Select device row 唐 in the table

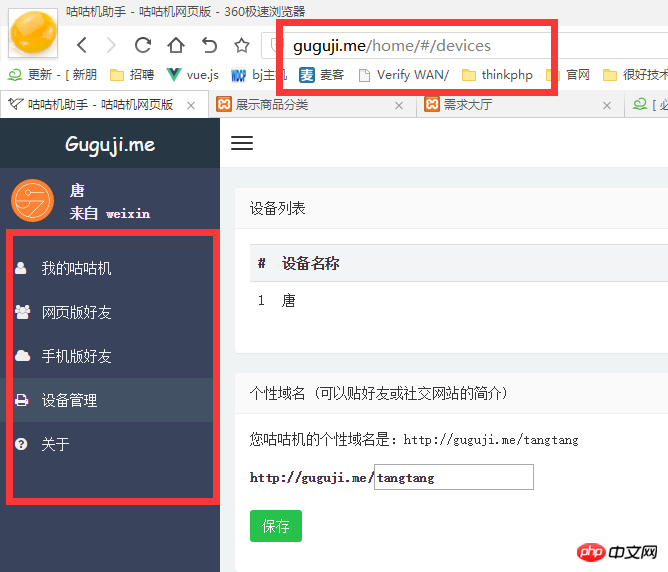tap(459, 301)
